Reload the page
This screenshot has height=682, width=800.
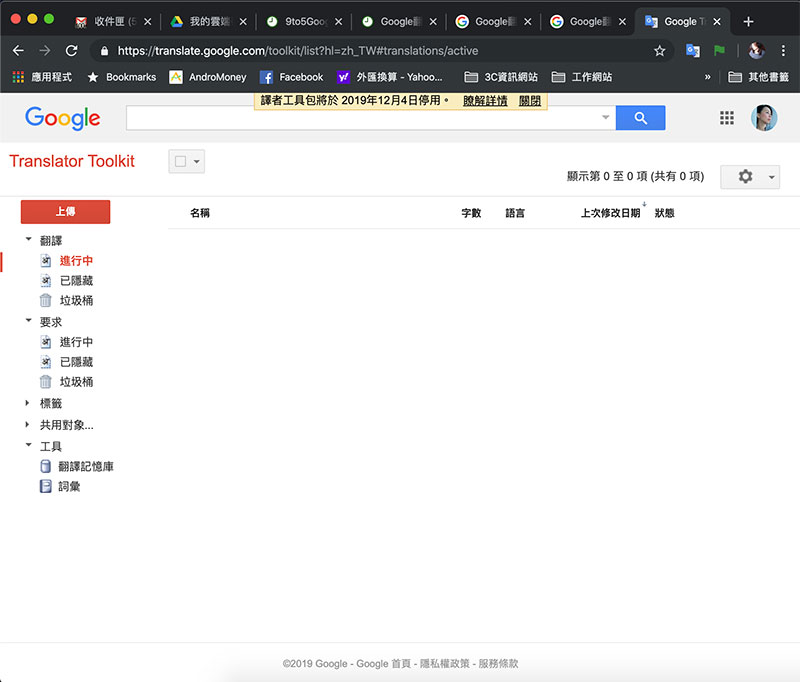coord(71,50)
